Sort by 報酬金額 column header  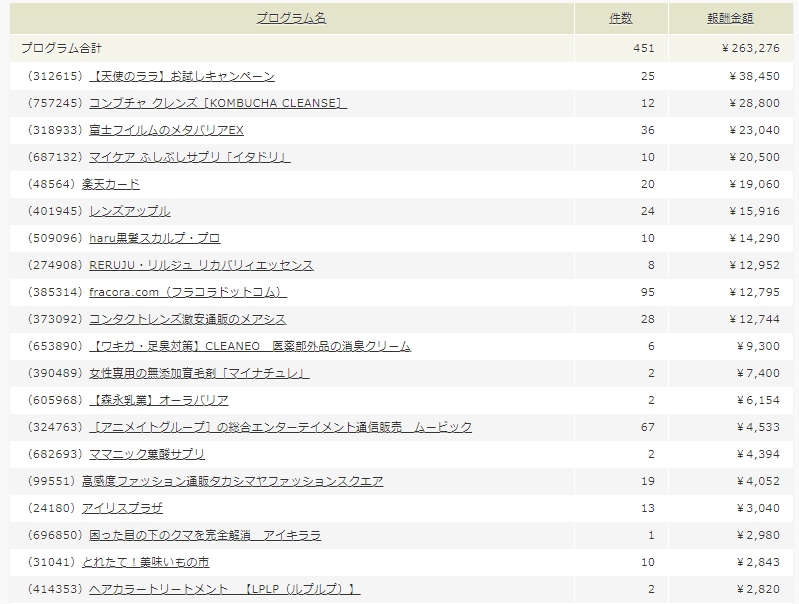(730, 18)
